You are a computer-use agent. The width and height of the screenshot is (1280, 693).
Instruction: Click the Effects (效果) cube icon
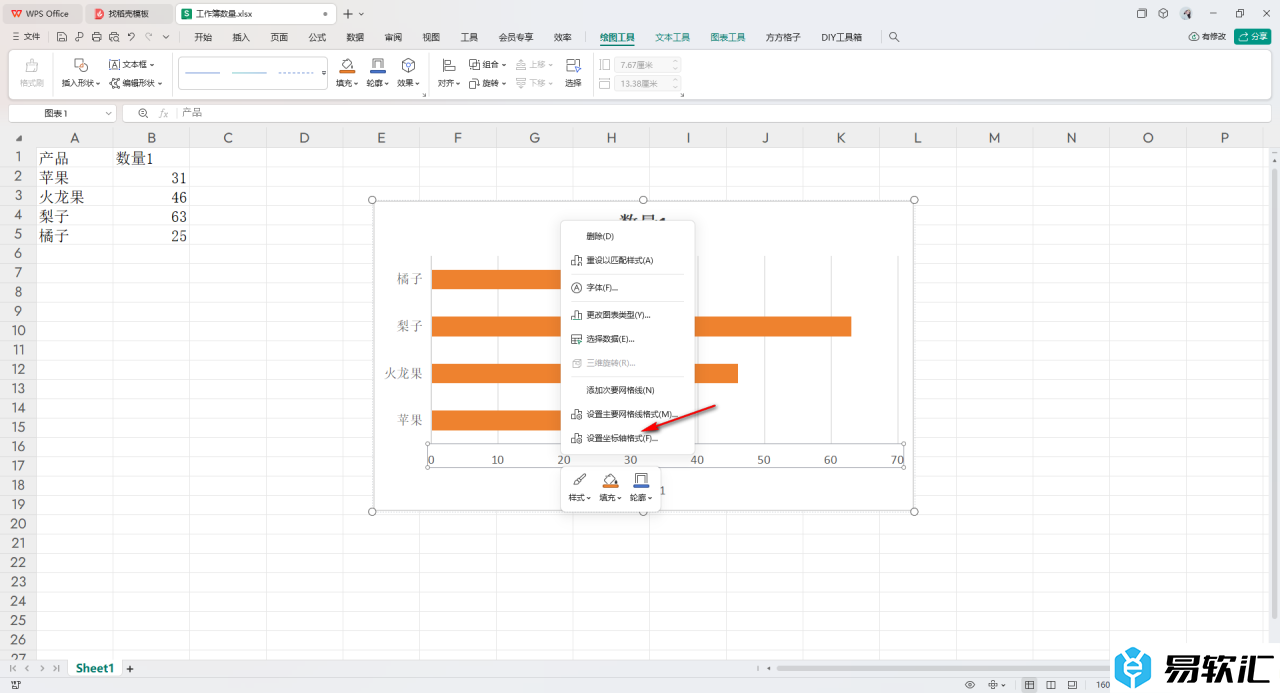[408, 64]
